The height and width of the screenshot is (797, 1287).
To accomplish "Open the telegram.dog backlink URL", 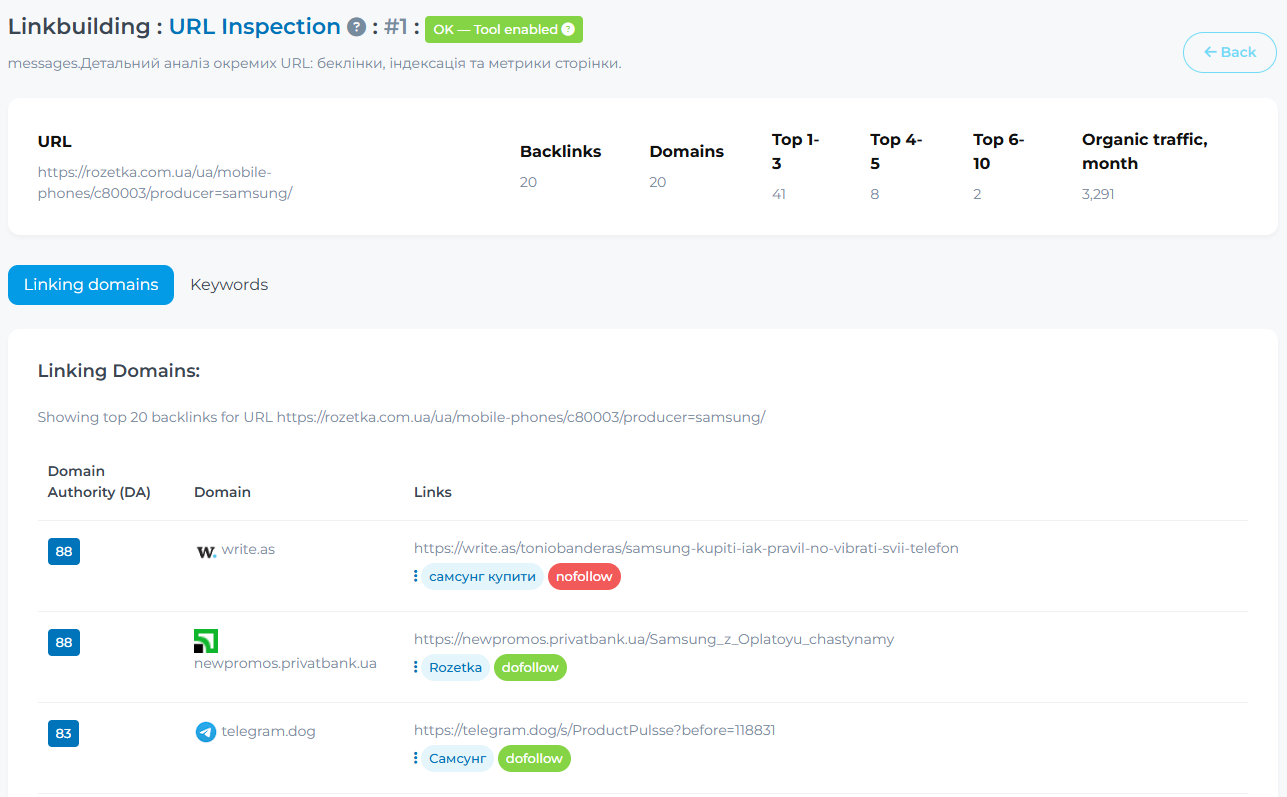I will pos(594,730).
